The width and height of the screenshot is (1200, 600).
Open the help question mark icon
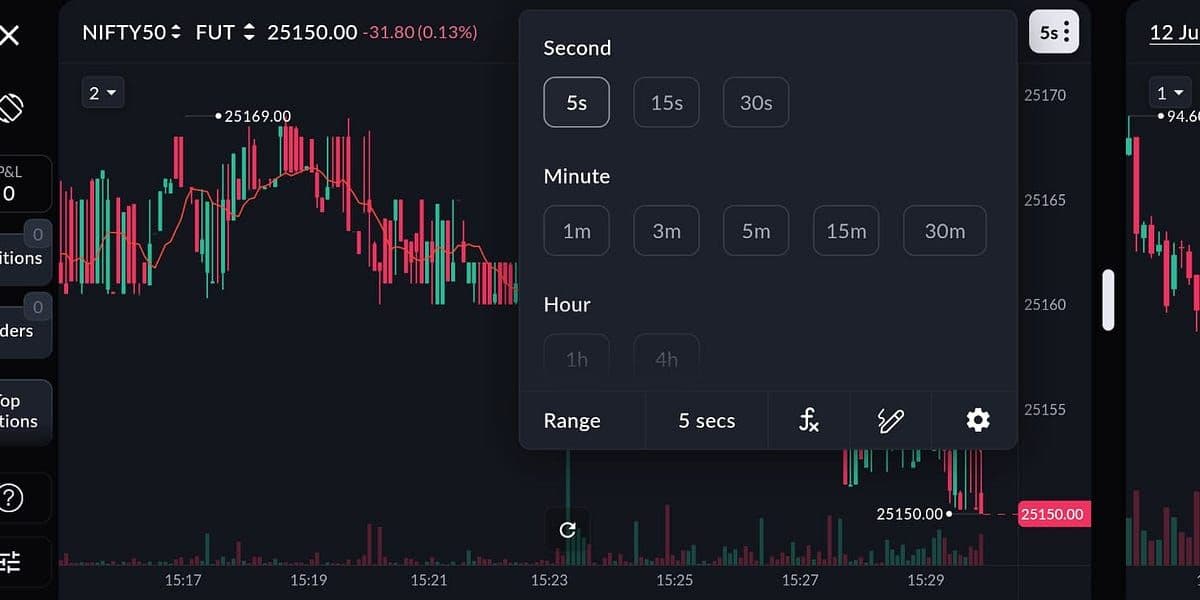pyautogui.click(x=10, y=497)
